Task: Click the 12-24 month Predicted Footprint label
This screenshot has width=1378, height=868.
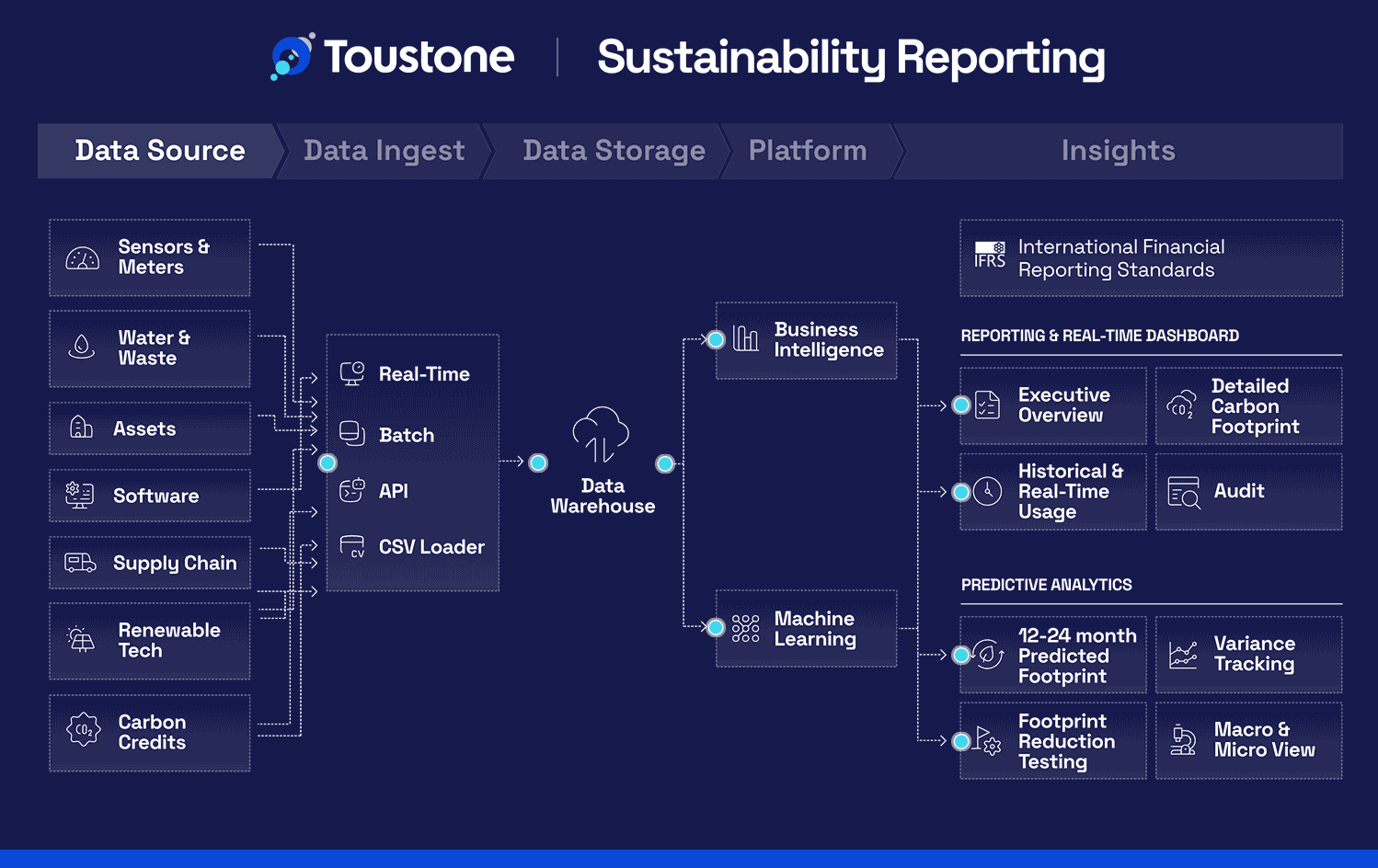Action: pyautogui.click(x=1077, y=656)
